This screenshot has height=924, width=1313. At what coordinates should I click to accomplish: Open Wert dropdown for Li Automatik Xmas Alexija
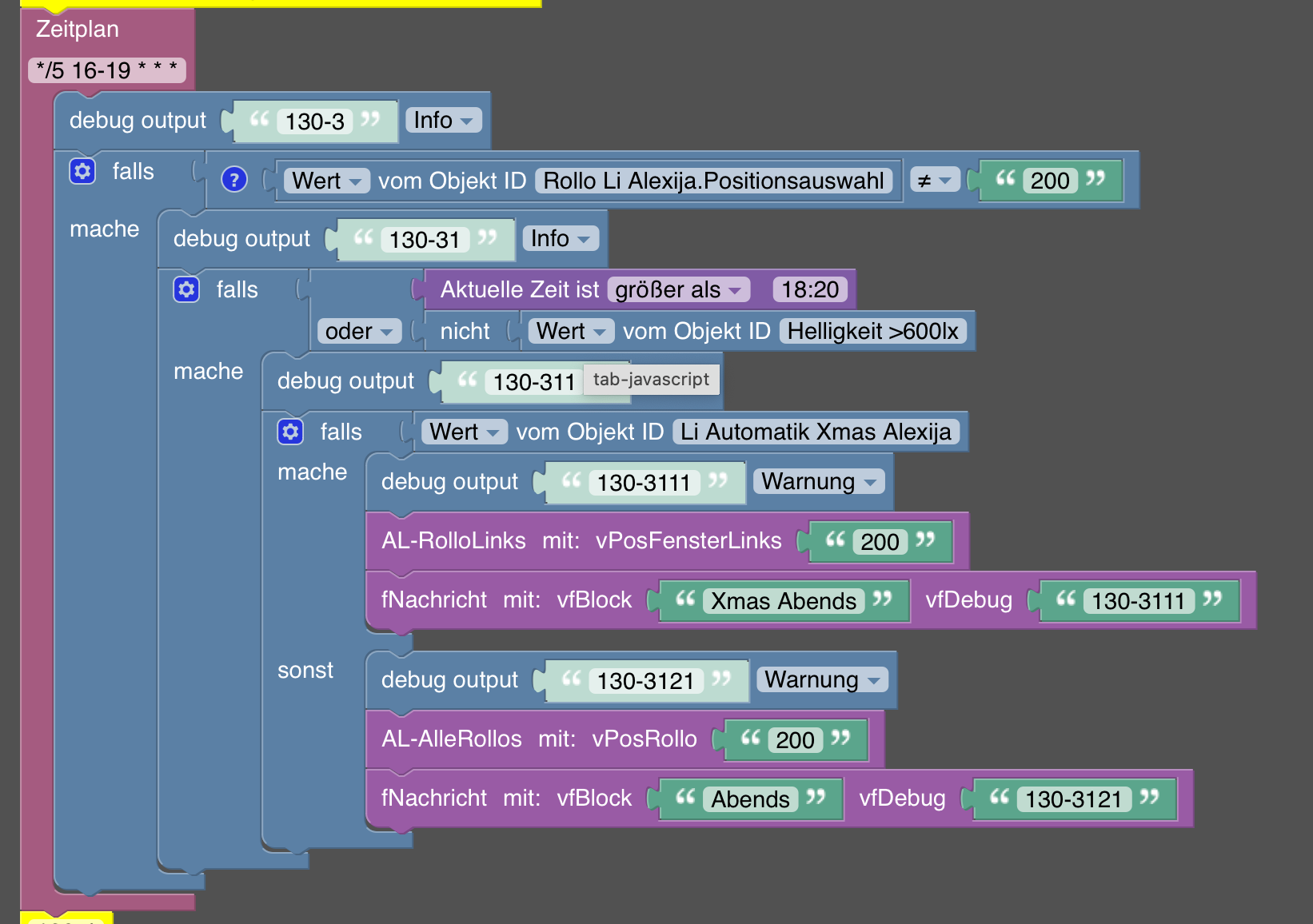click(464, 432)
